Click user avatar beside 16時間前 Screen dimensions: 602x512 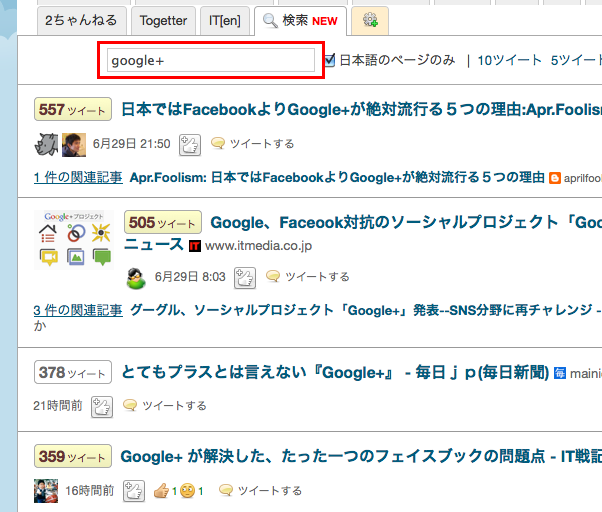pyautogui.click(x=46, y=491)
